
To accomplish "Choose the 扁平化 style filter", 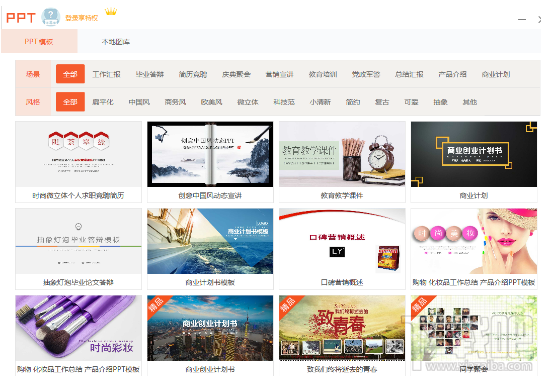I will point(103,102).
